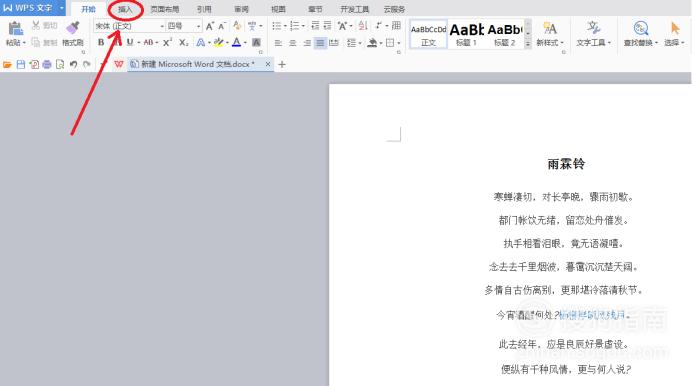Toggle superscript X² formatting
692x386 pixels.
pos(167,42)
